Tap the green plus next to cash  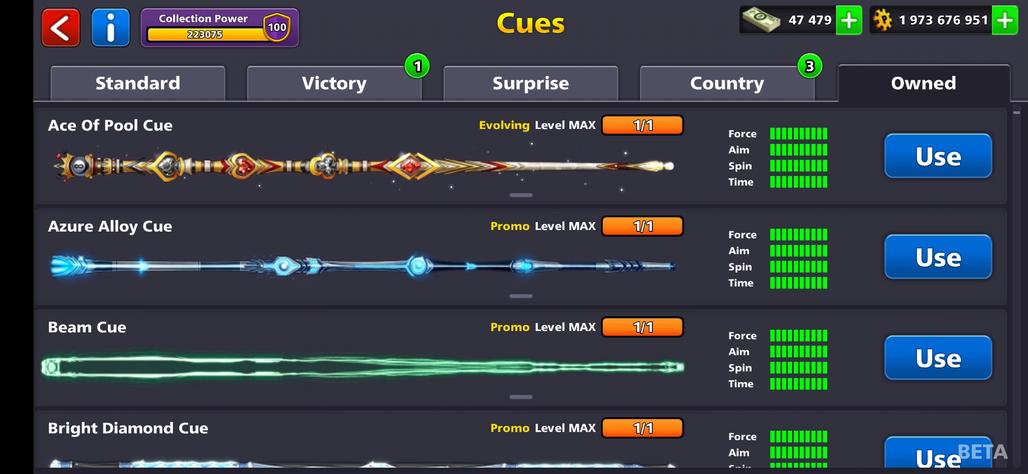(x=849, y=20)
